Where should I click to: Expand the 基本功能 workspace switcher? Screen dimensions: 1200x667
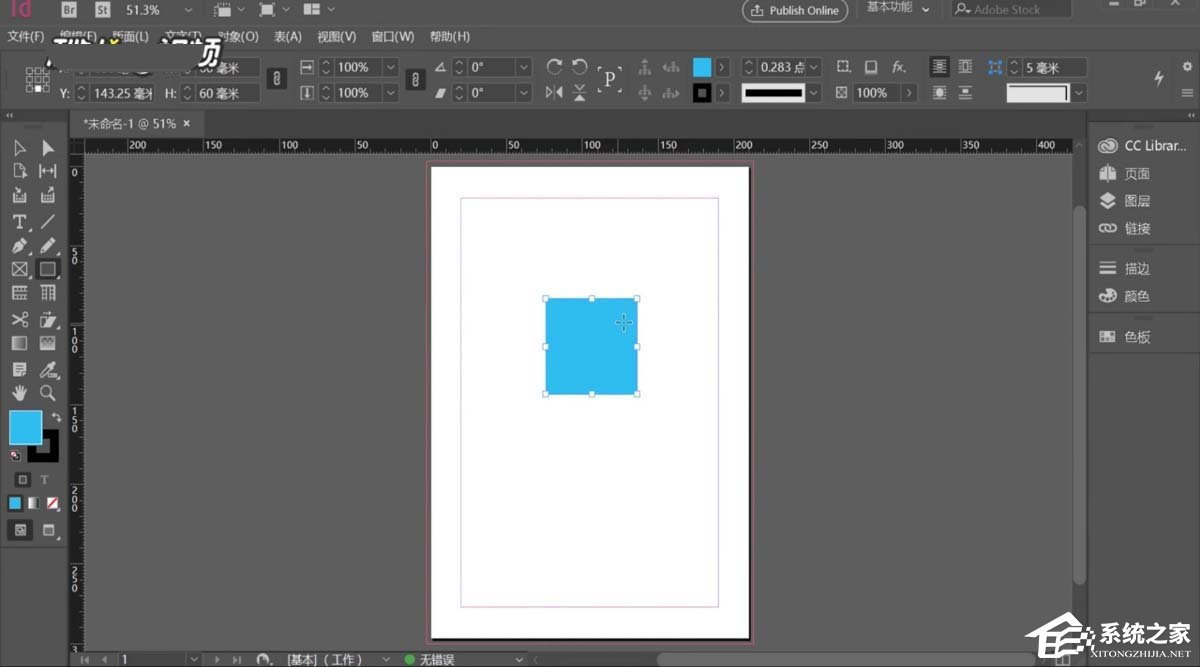[898, 9]
